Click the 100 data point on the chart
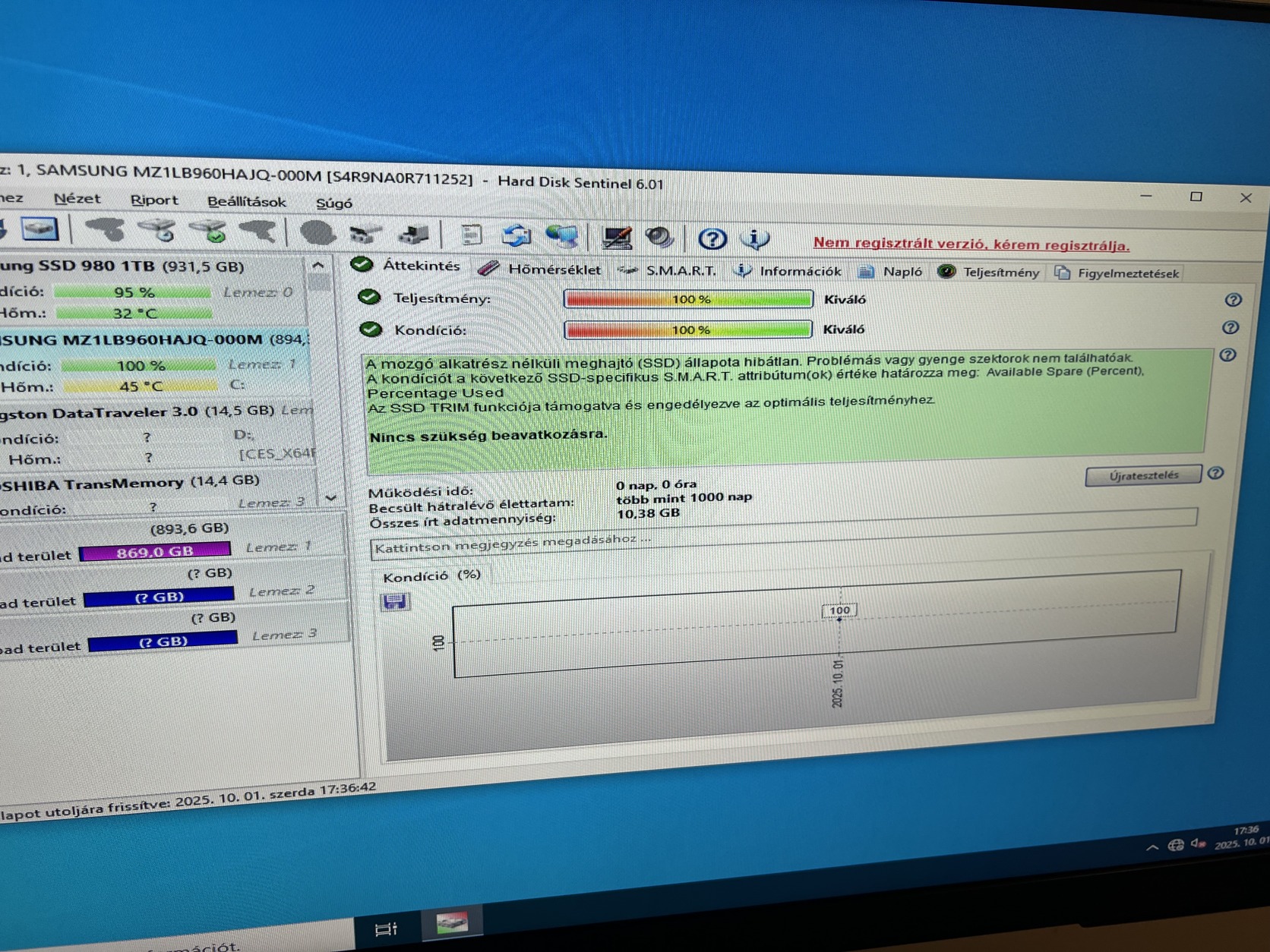1270x952 pixels. (839, 610)
